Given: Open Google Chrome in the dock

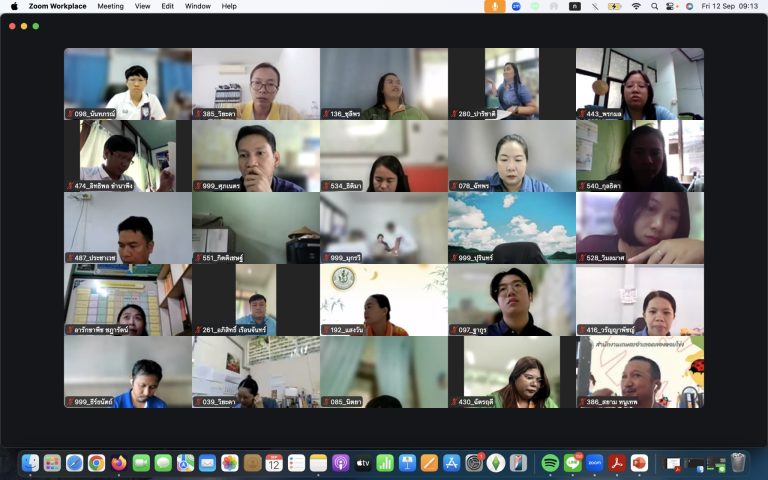Looking at the screenshot, I should click(97, 463).
